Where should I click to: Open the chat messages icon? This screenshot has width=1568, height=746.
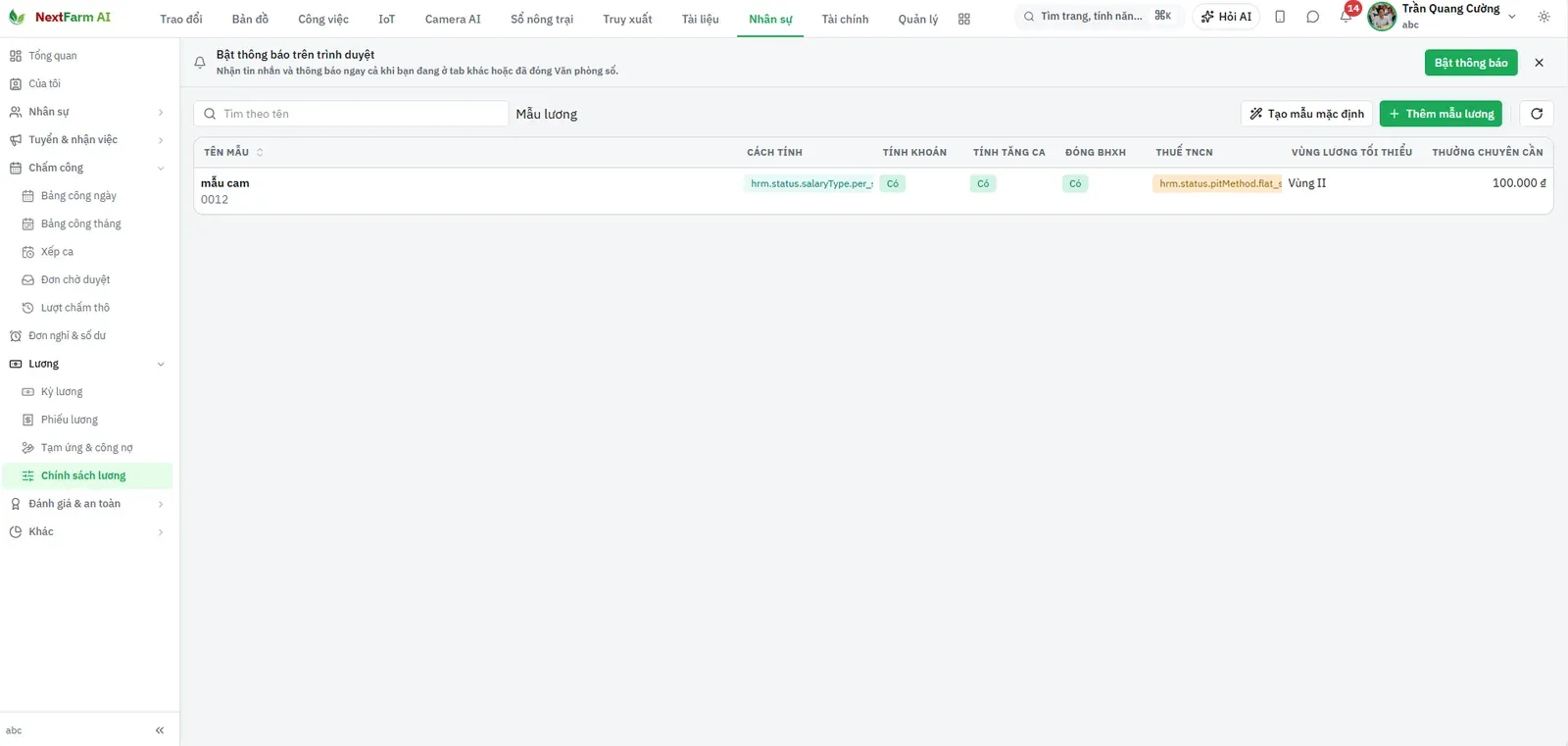(1313, 17)
